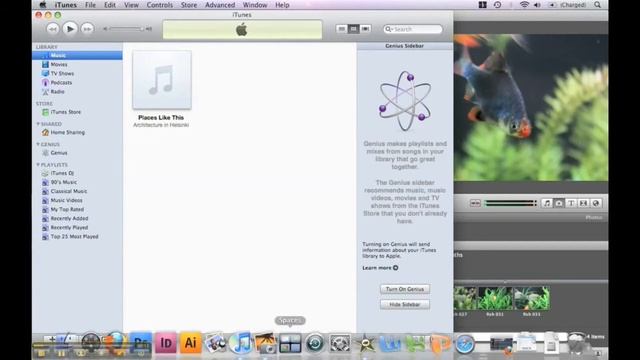Open the Advanced menu

point(220,5)
